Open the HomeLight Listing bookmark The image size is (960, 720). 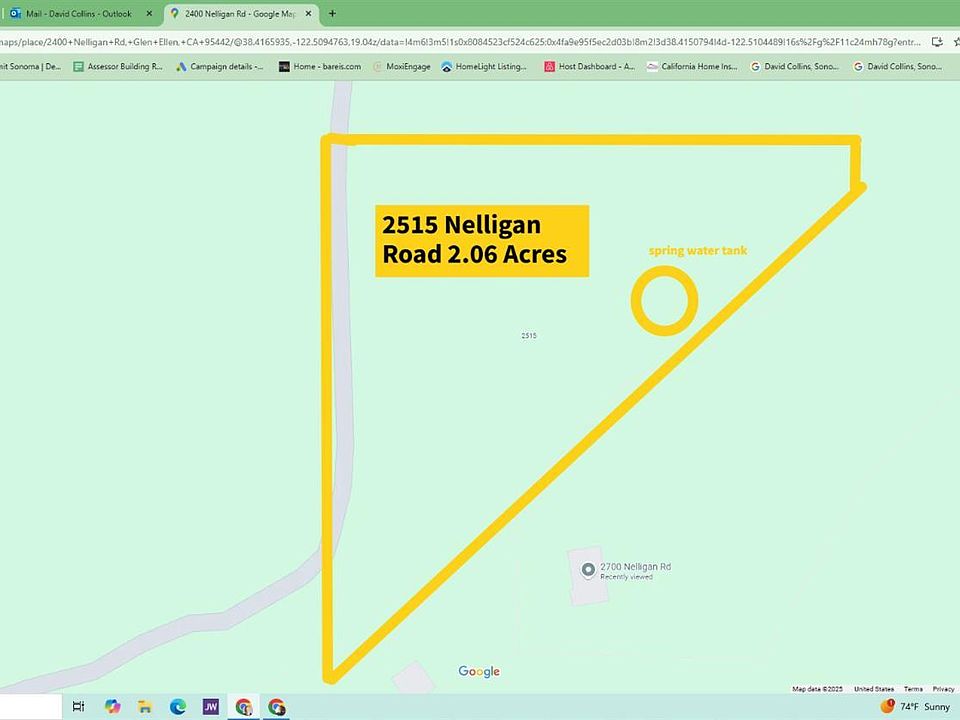(x=484, y=67)
